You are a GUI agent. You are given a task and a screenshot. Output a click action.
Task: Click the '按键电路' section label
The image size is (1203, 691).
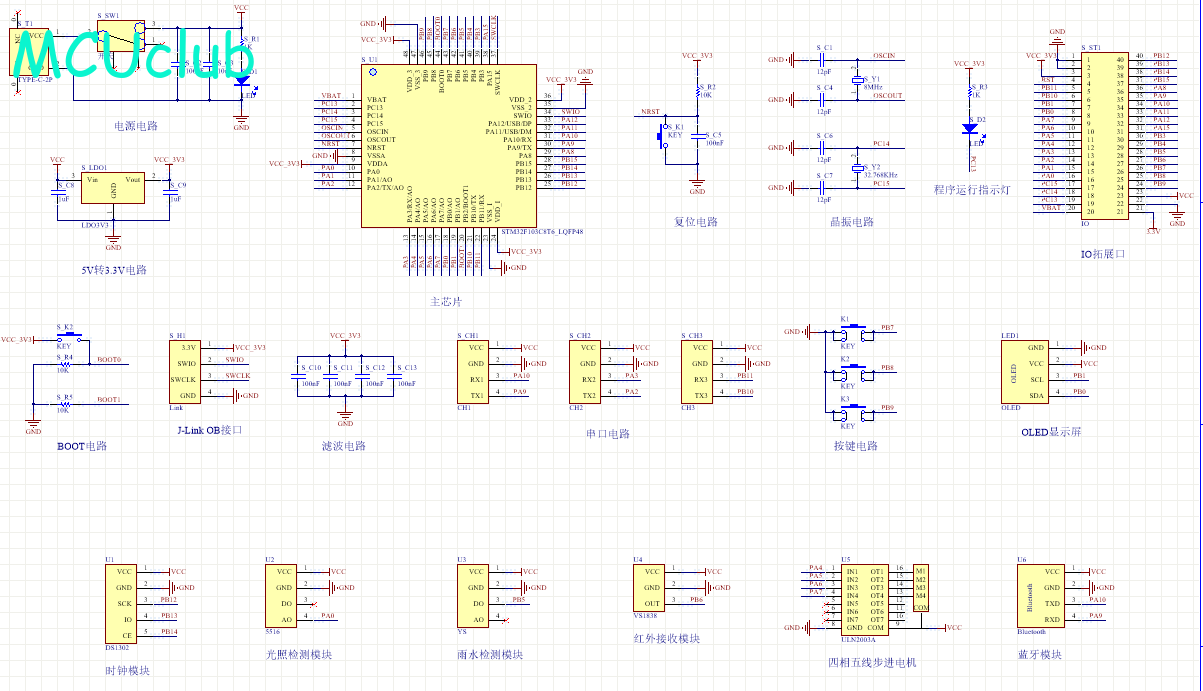[x=855, y=446]
